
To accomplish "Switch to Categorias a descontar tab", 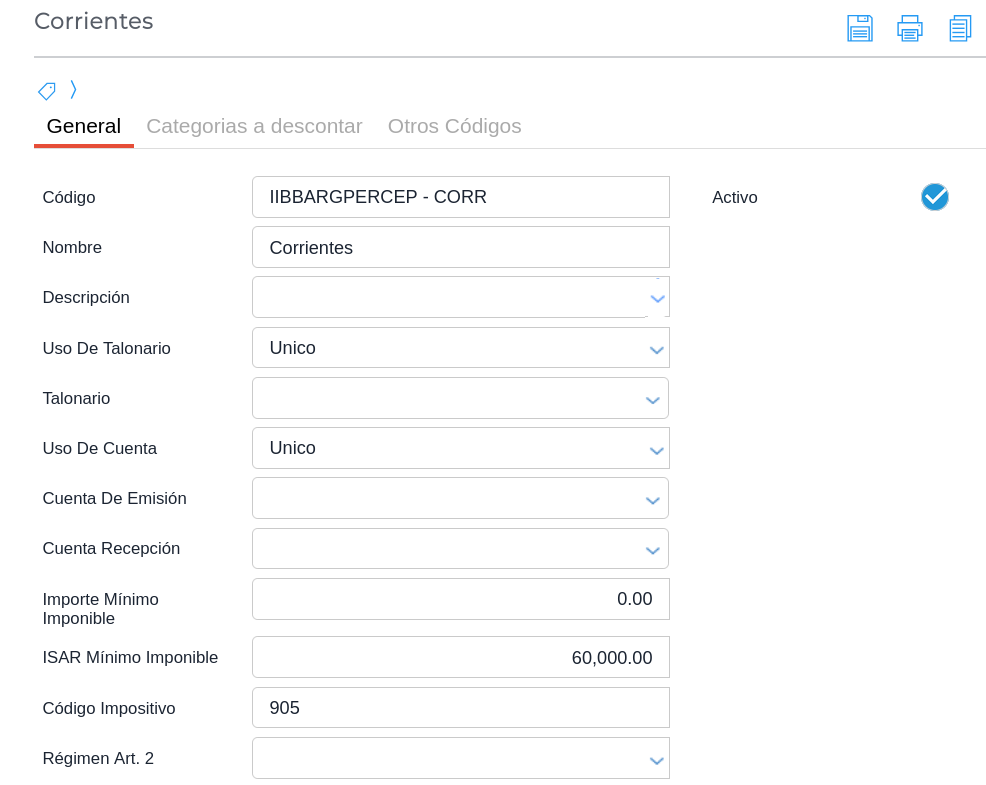I will (x=254, y=126).
